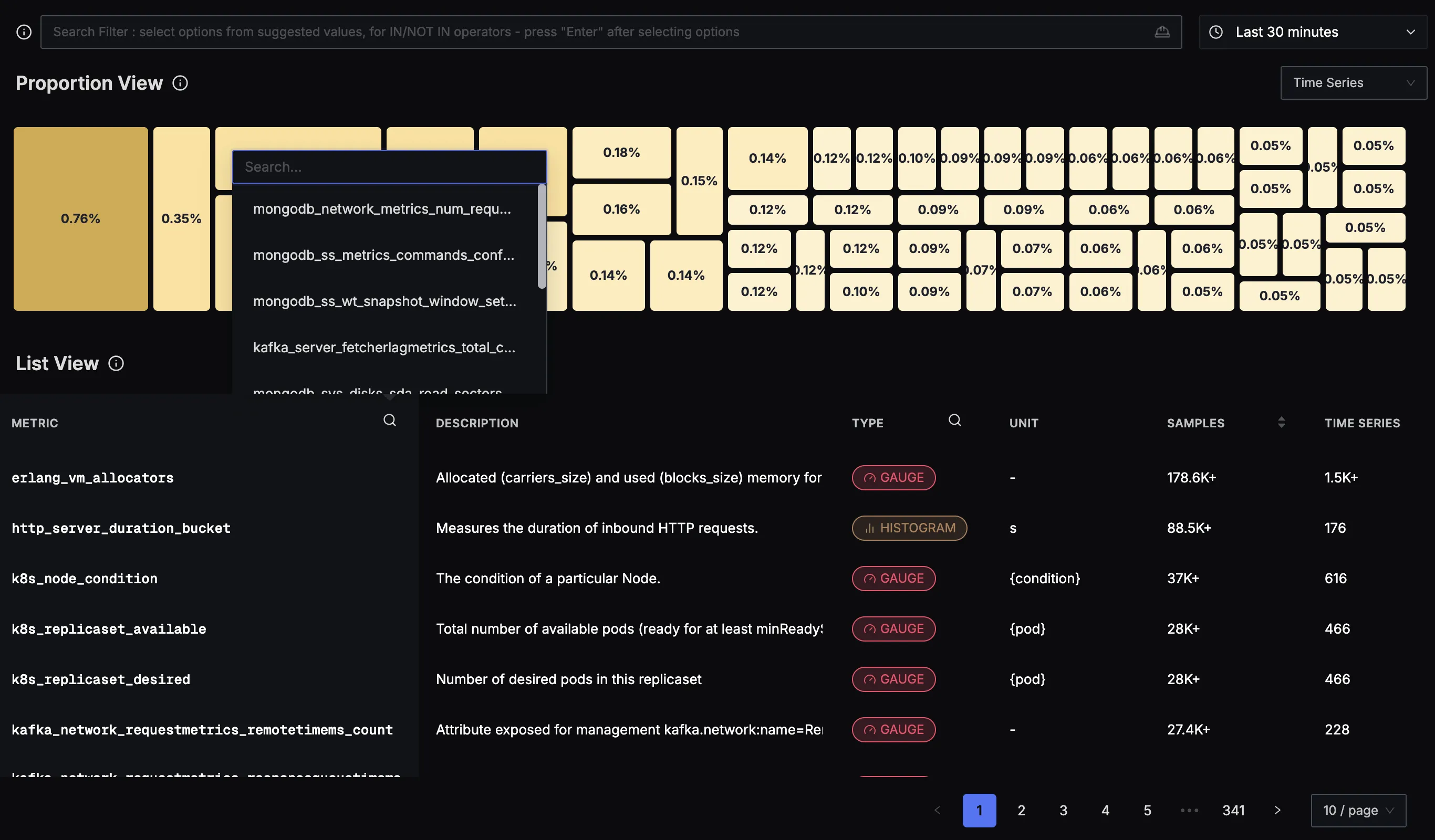Open the k8s_replicaset_desired metric
Screen dimensions: 1435x840
pyautogui.click(x=101, y=679)
